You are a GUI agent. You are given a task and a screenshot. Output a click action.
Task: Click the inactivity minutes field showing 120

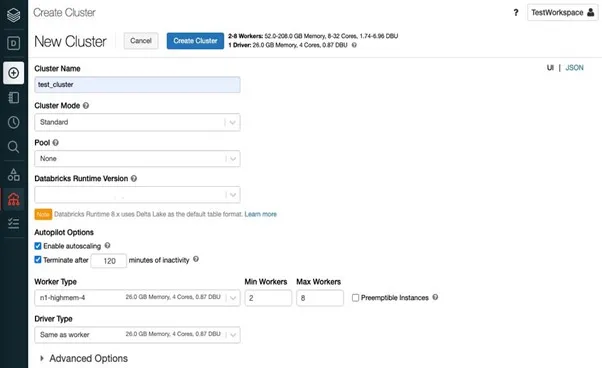(x=109, y=261)
